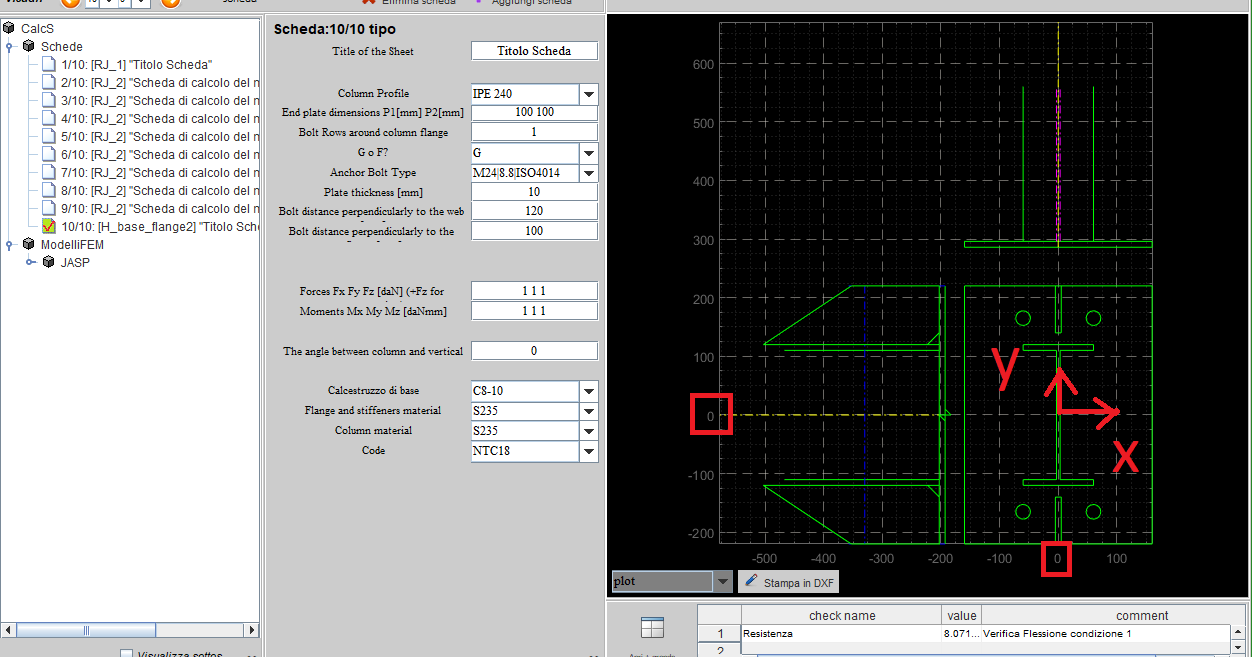Click the 'check name' column header
The height and width of the screenshot is (657, 1252).
[x=842, y=615]
